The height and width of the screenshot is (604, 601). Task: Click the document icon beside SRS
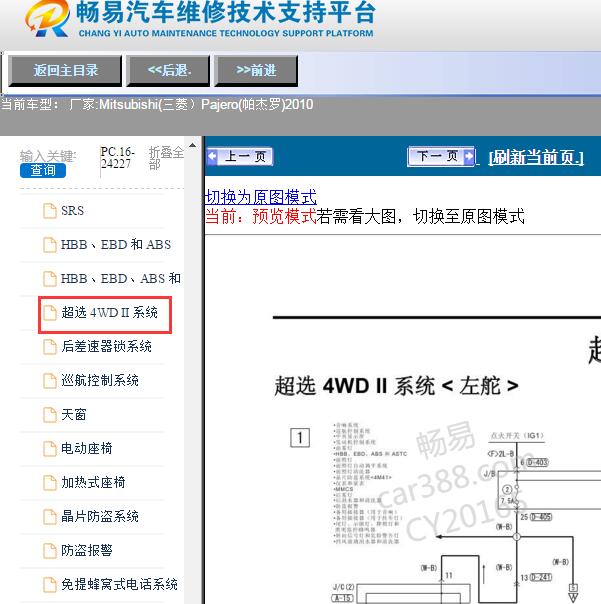pyautogui.click(x=49, y=211)
